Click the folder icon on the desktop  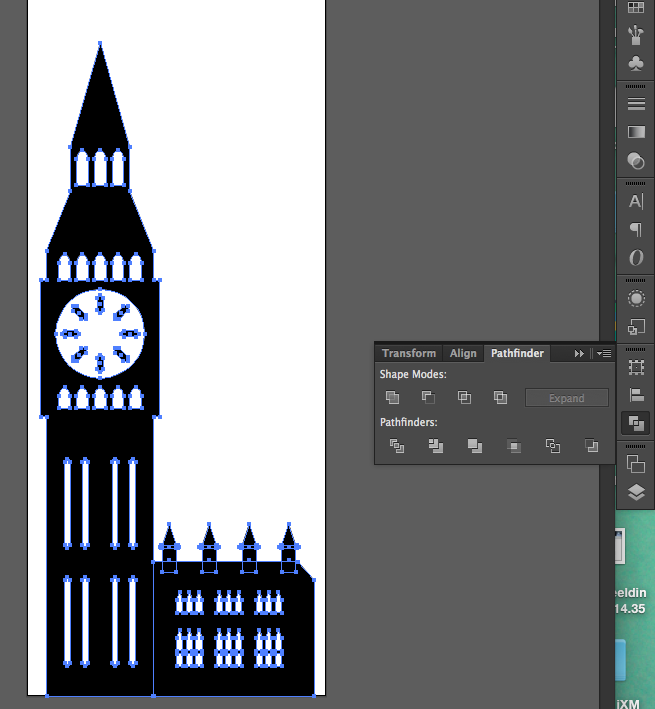(620, 660)
